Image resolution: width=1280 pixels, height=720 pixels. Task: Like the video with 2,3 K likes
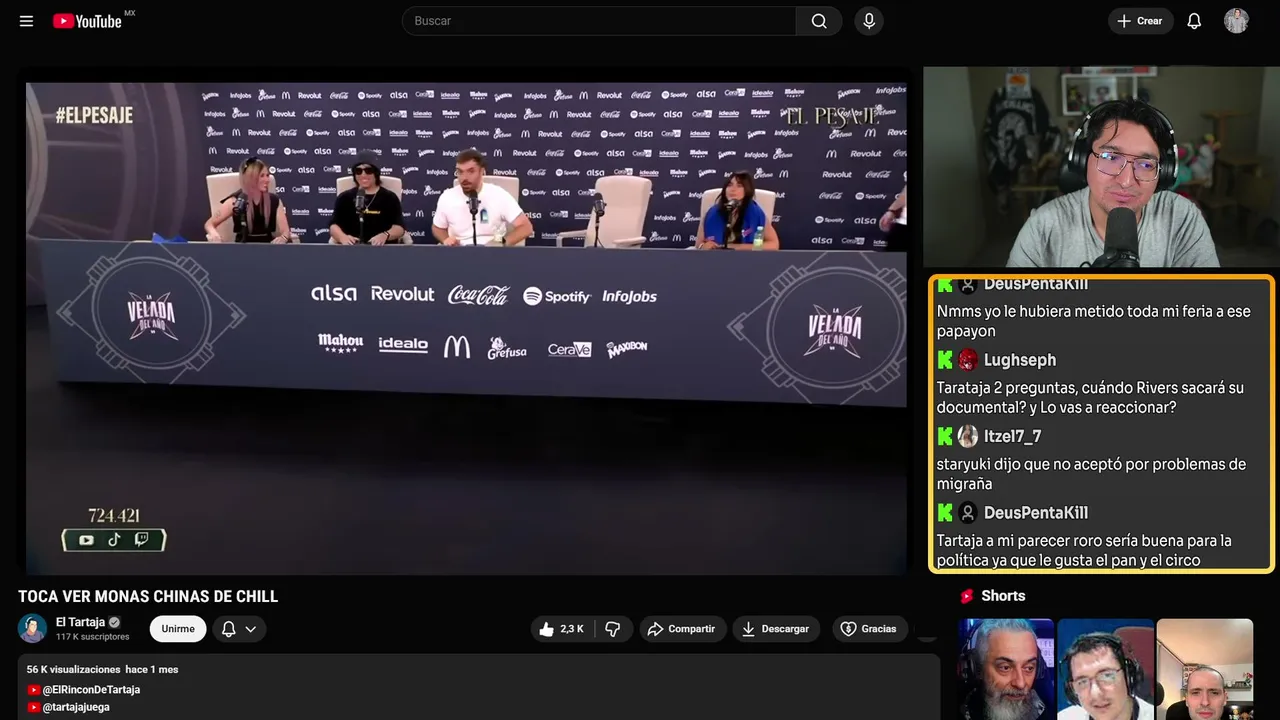pyautogui.click(x=562, y=629)
